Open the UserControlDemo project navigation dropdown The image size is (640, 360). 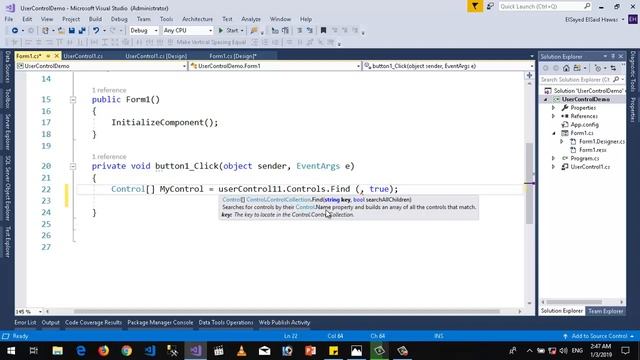(101, 66)
